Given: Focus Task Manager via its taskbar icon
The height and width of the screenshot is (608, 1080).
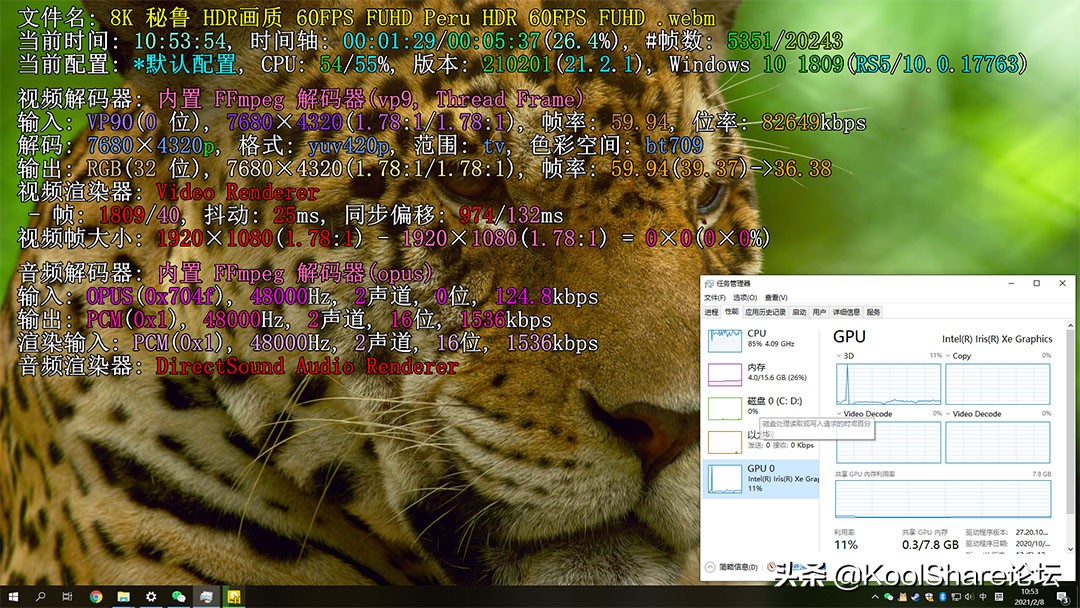Looking at the screenshot, I should [208, 596].
